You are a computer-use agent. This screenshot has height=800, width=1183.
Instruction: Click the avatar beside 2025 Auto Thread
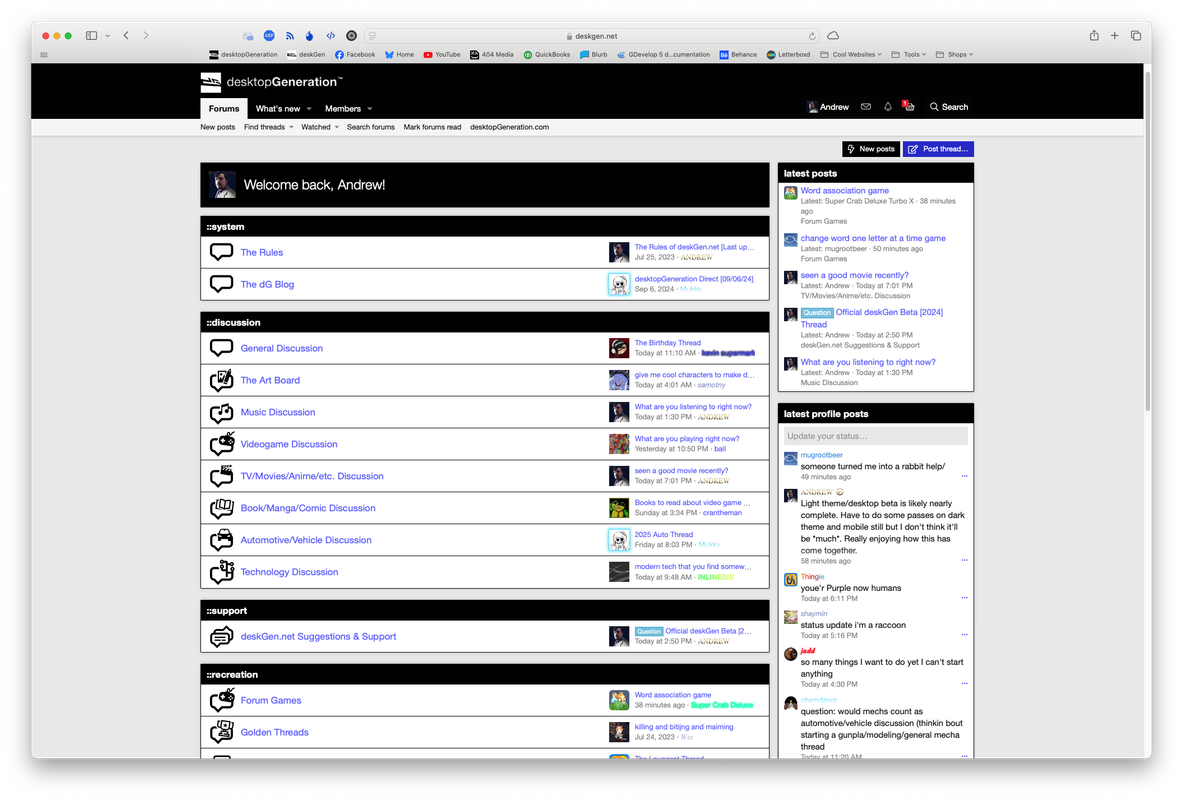(x=619, y=540)
